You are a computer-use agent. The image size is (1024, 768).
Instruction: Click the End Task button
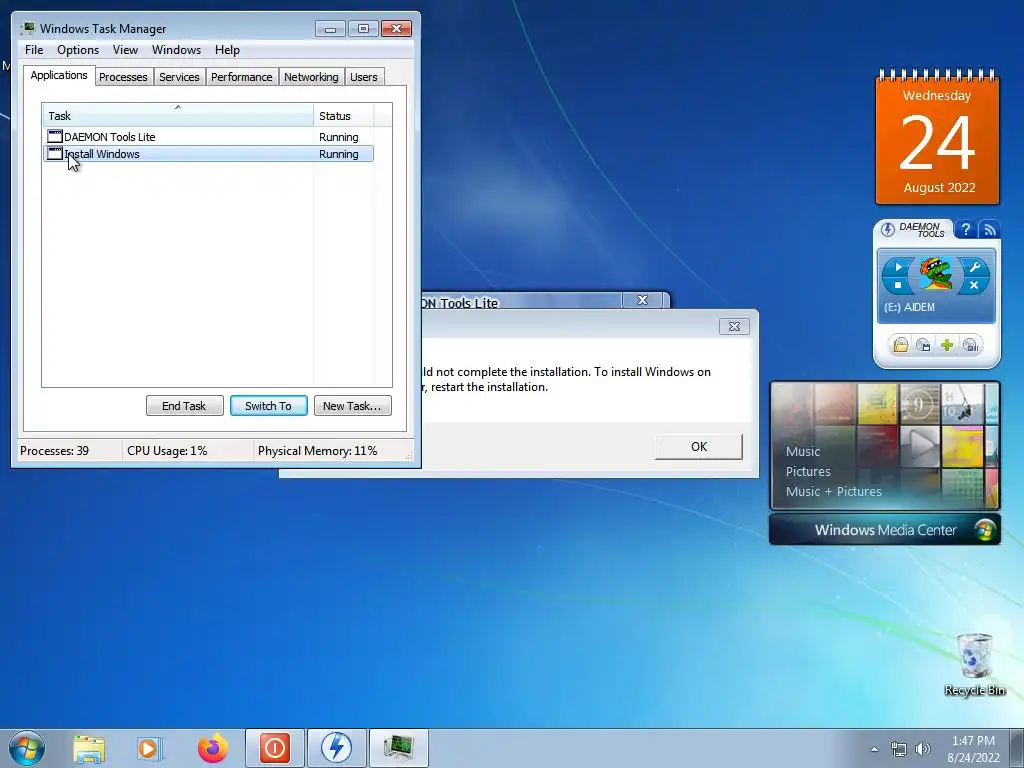point(184,406)
